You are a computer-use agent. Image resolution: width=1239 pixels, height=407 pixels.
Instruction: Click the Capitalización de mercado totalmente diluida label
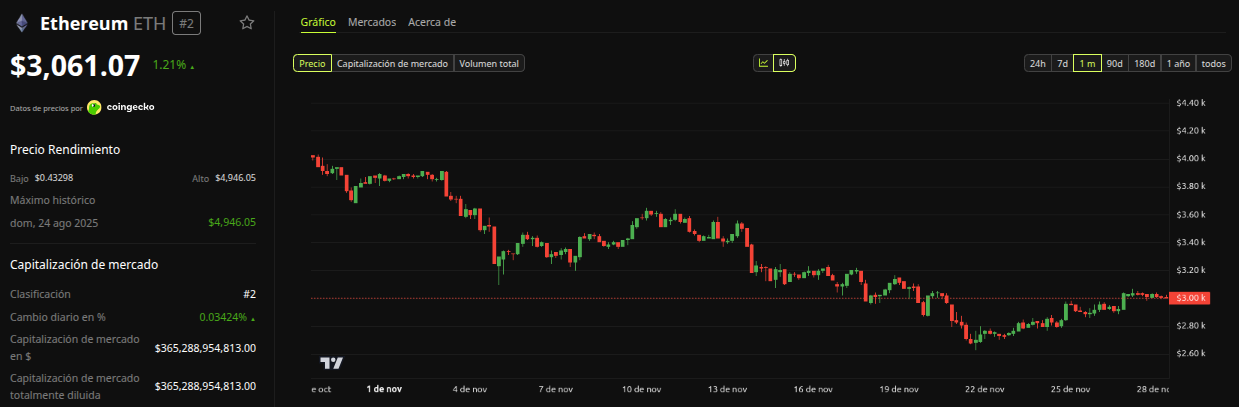[75, 385]
